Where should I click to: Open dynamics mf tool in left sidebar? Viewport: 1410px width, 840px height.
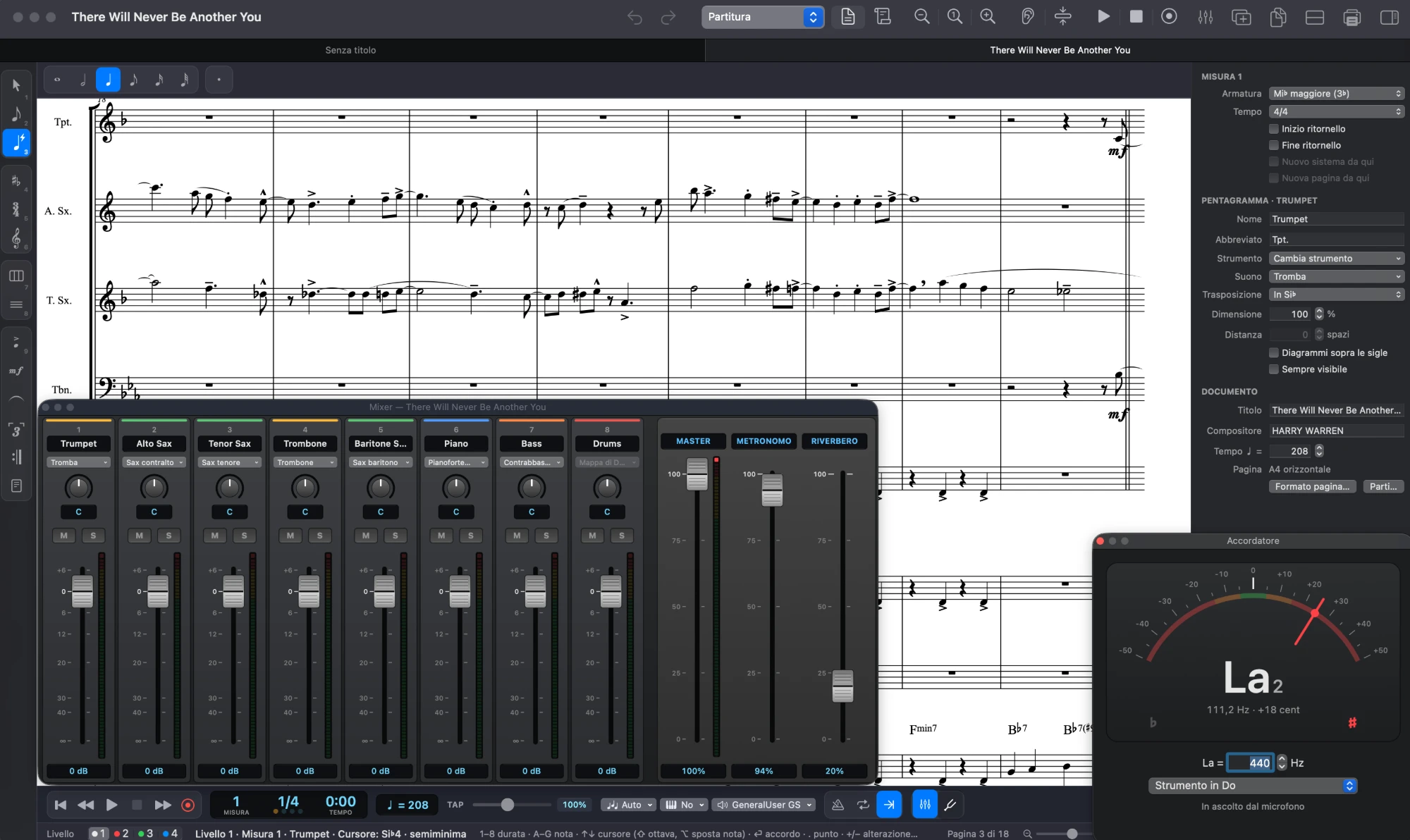(x=16, y=371)
